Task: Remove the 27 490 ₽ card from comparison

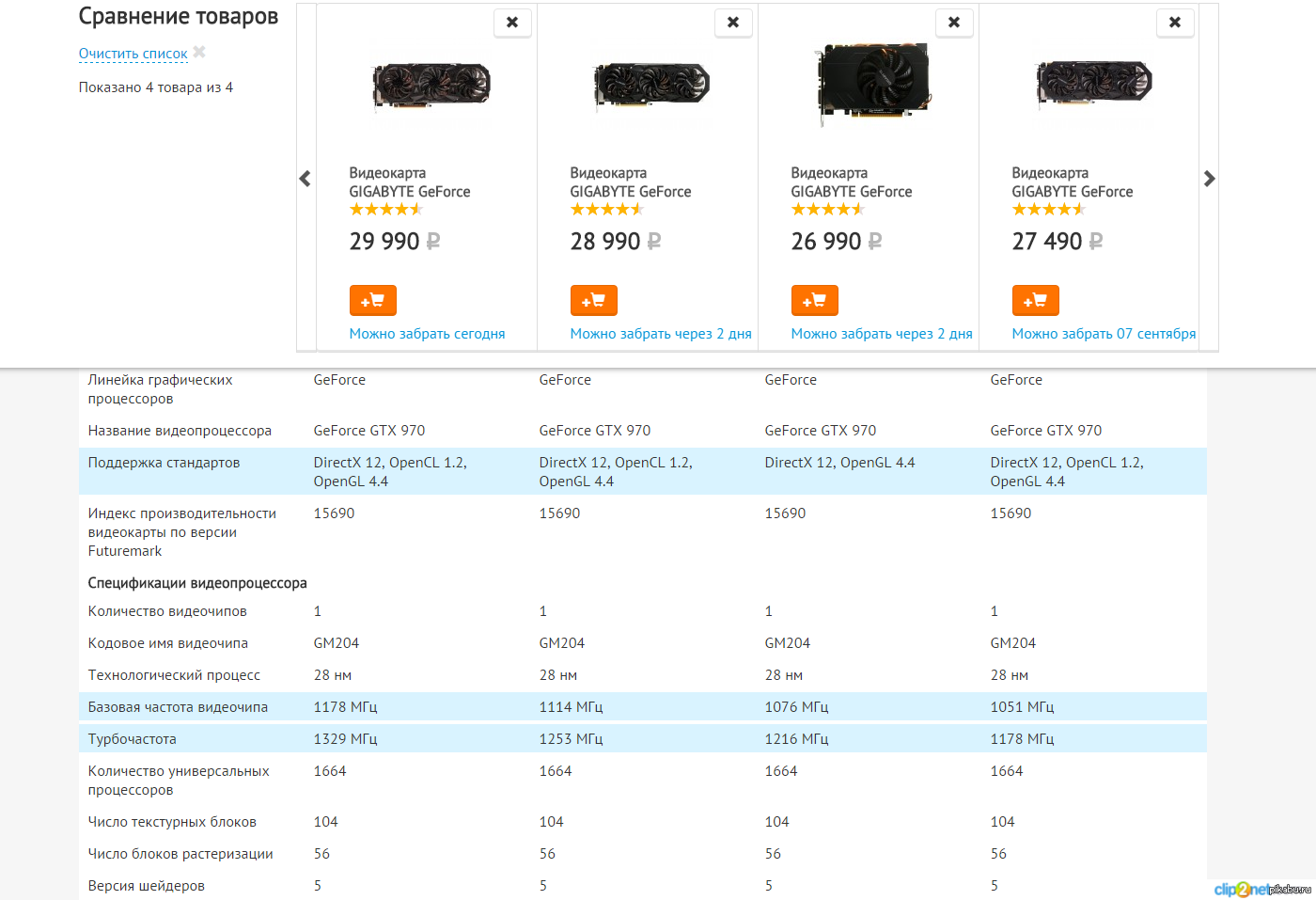Action: coord(1175,23)
